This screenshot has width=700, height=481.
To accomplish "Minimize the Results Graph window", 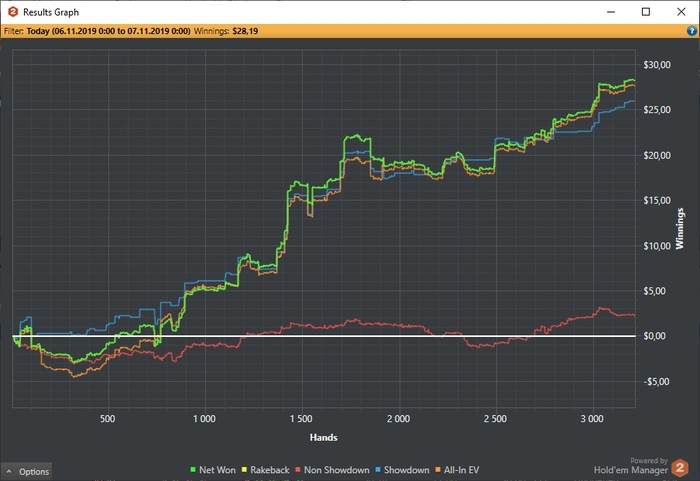I will [611, 12].
